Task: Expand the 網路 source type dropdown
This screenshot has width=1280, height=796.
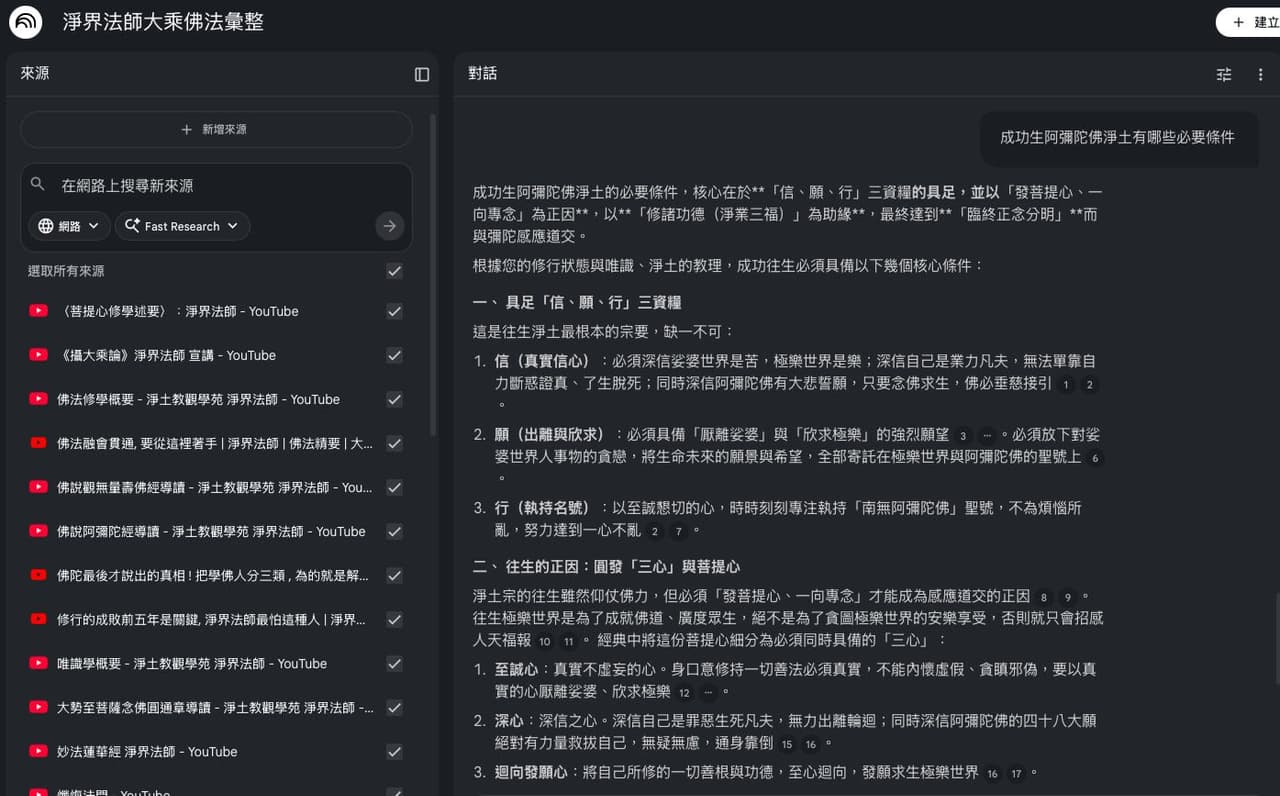Action: (x=69, y=226)
